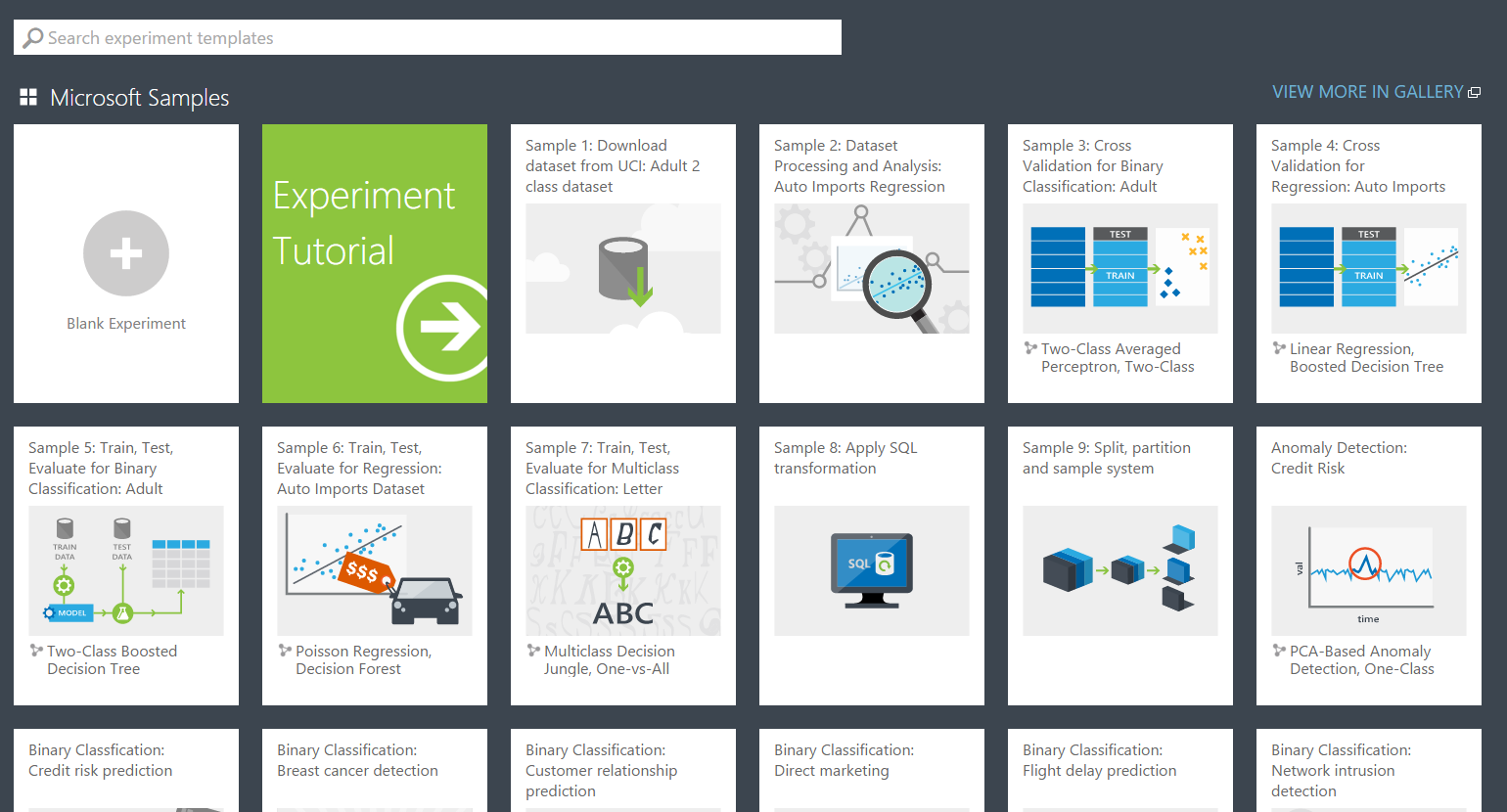Open Sample 1 database download thumbnail

(x=623, y=269)
